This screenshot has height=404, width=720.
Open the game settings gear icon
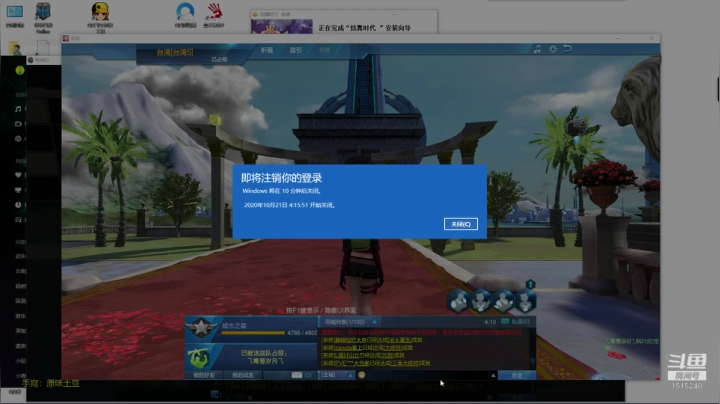(x=553, y=49)
